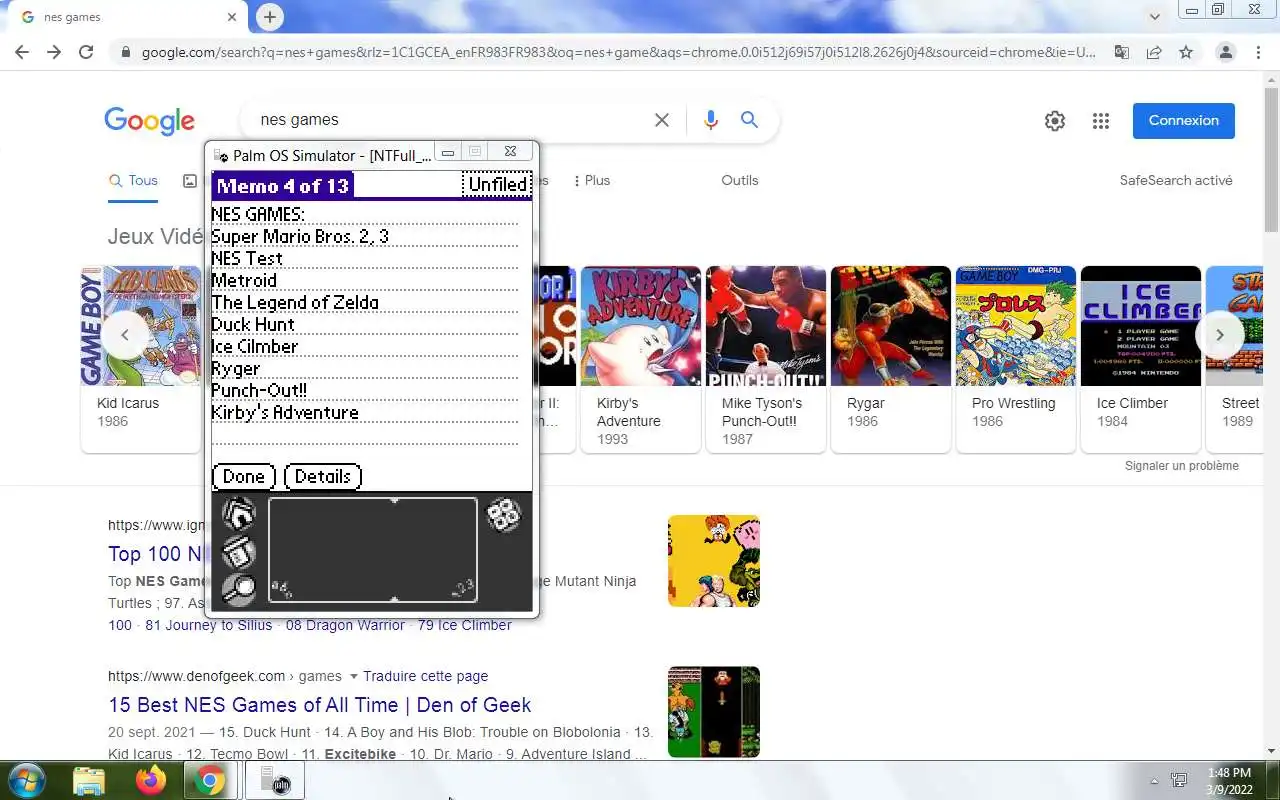Clear the search query with X
Image resolution: width=1280 pixels, height=800 pixels.
tap(662, 120)
